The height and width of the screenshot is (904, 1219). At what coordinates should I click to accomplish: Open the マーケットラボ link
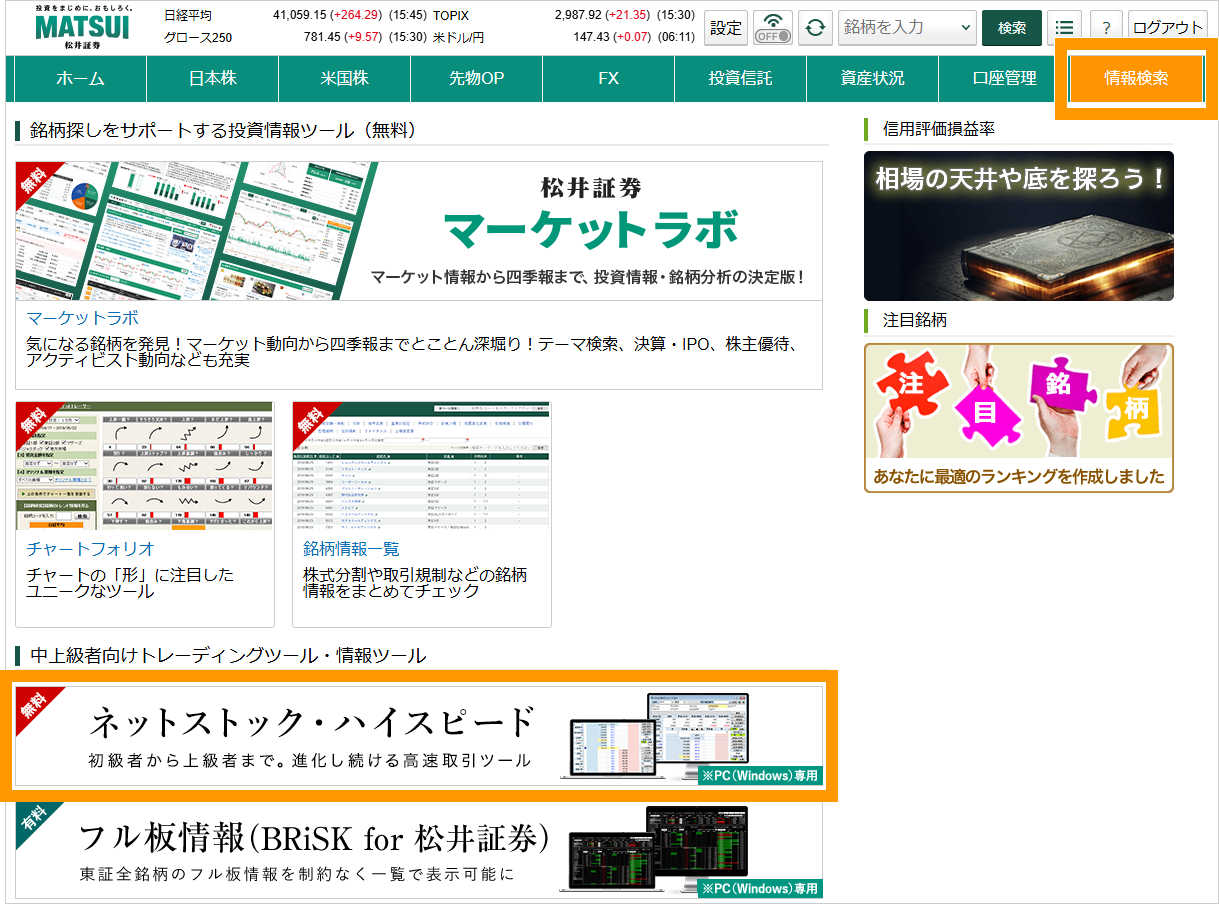pyautogui.click(x=83, y=319)
